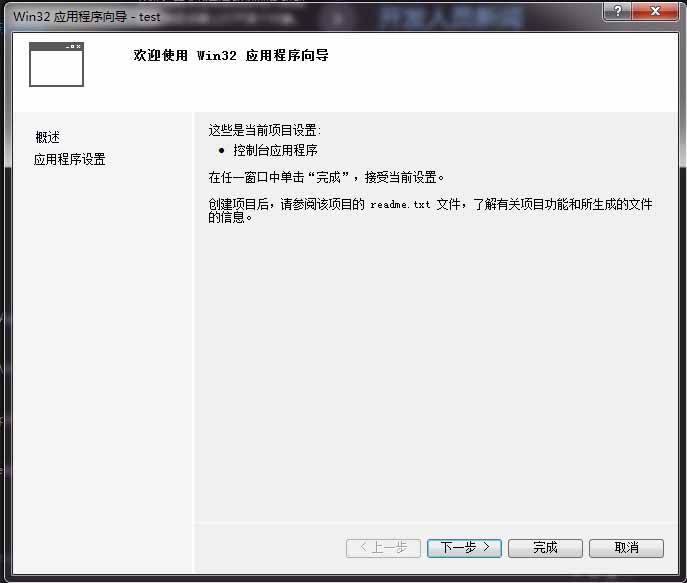Click the heading 欢迎使用 Win32 应用程序向导
687x583 pixels.
[231, 55]
